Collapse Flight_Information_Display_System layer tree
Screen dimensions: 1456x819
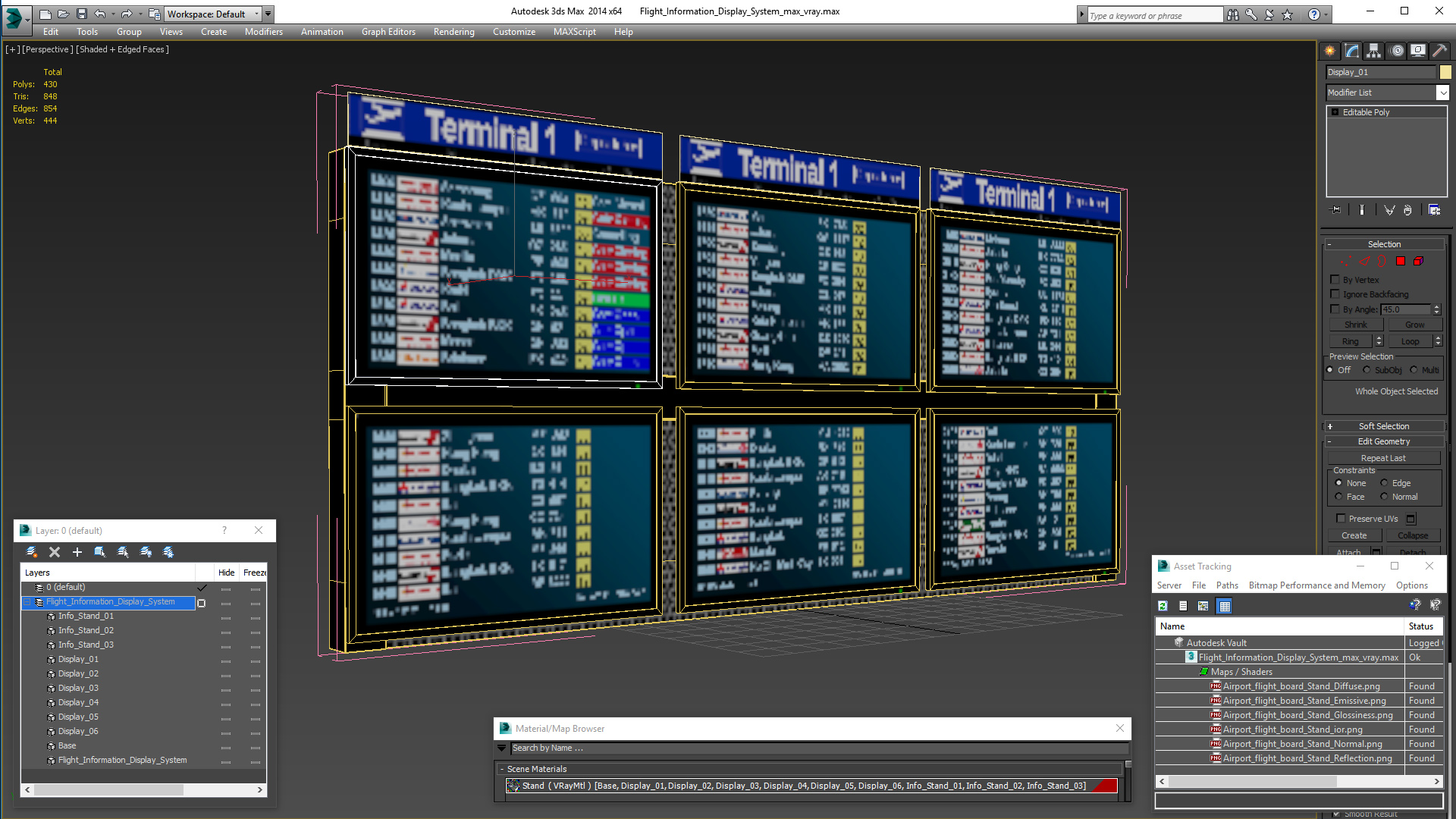pos(28,602)
